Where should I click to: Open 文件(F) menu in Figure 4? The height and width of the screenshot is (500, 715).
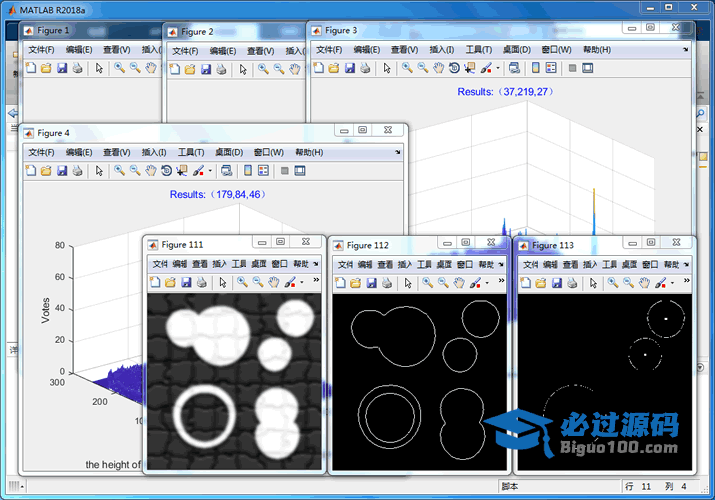(x=41, y=152)
